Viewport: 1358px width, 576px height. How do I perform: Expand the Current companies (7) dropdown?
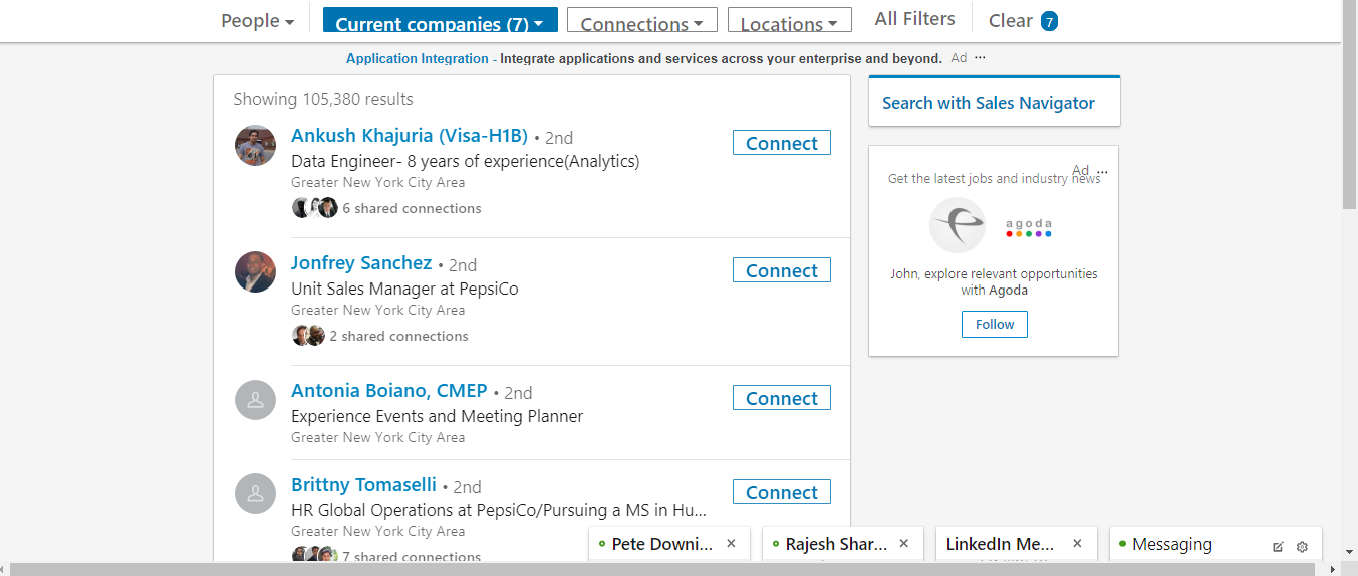439,23
